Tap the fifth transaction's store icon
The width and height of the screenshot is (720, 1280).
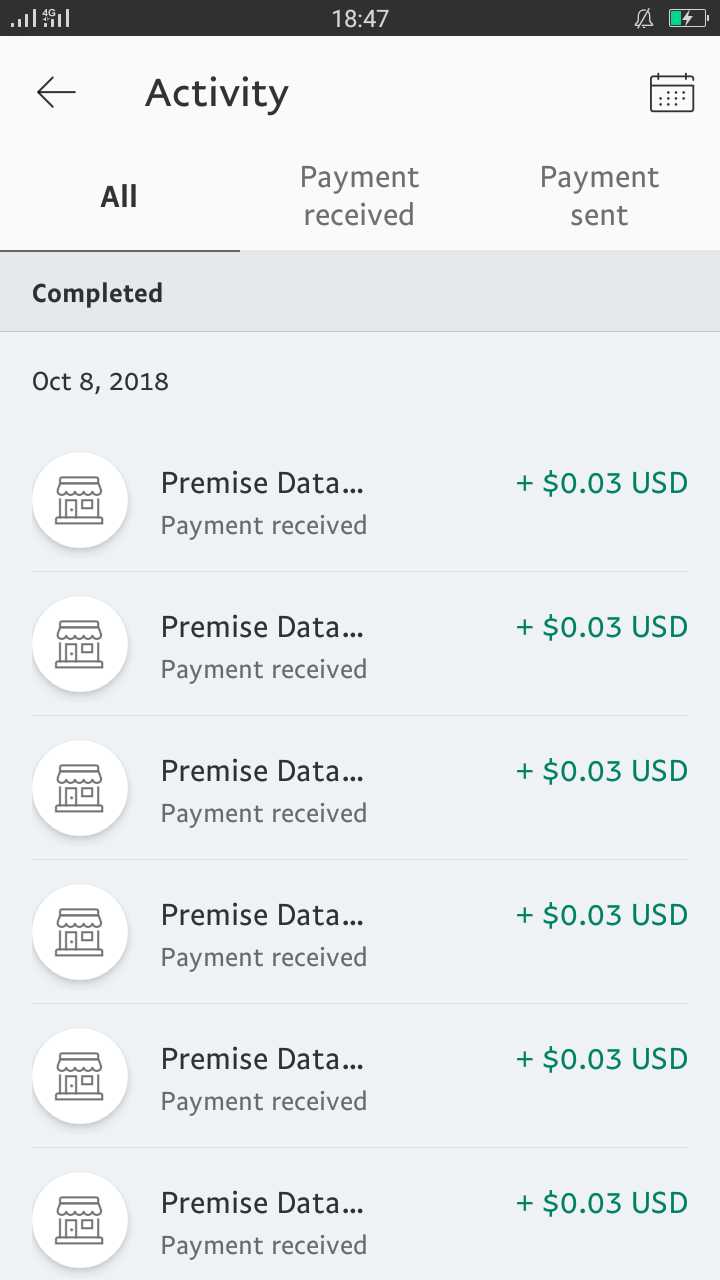point(80,1076)
